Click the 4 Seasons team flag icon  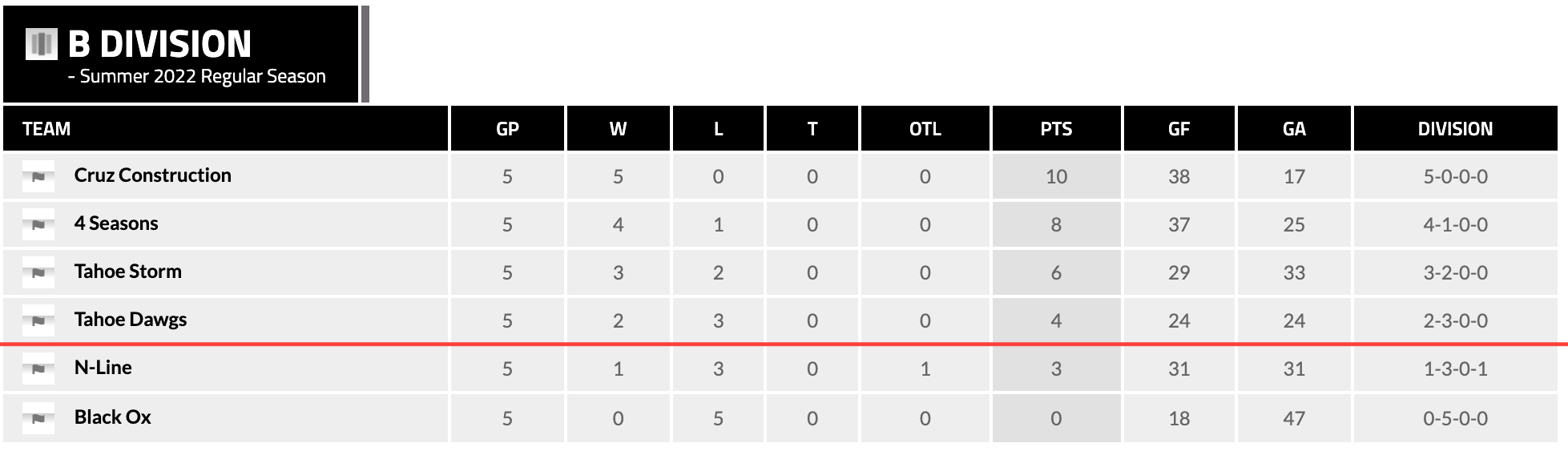click(x=38, y=224)
